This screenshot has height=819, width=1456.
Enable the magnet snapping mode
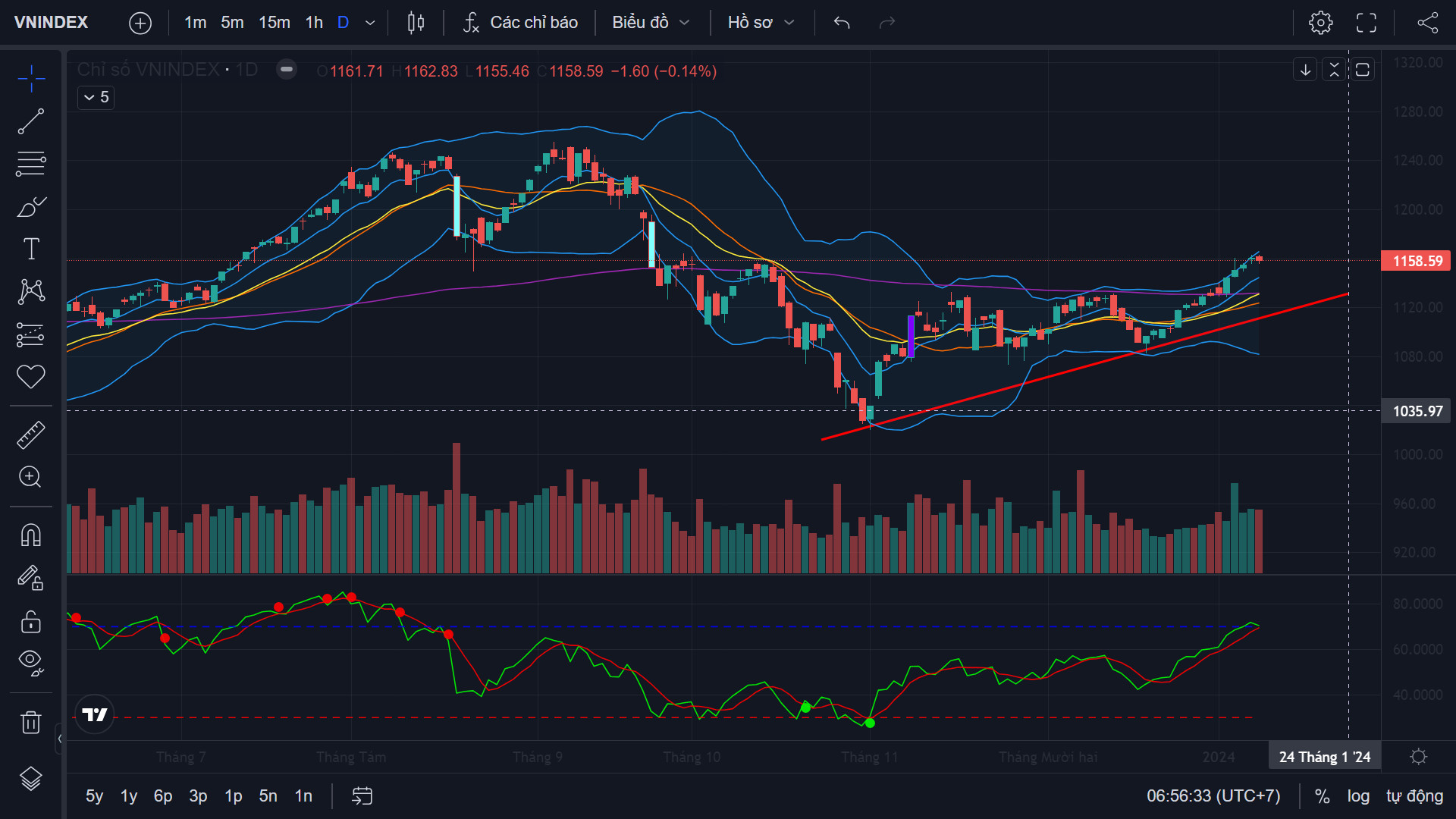pyautogui.click(x=31, y=535)
